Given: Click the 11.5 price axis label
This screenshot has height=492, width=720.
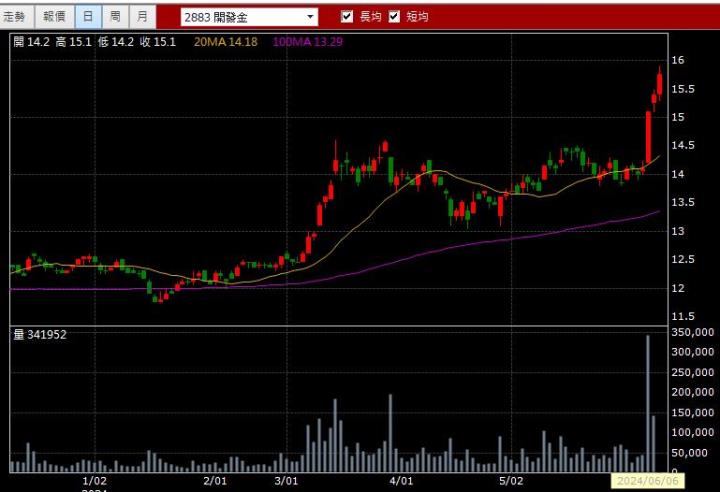Looking at the screenshot, I should click(683, 317).
